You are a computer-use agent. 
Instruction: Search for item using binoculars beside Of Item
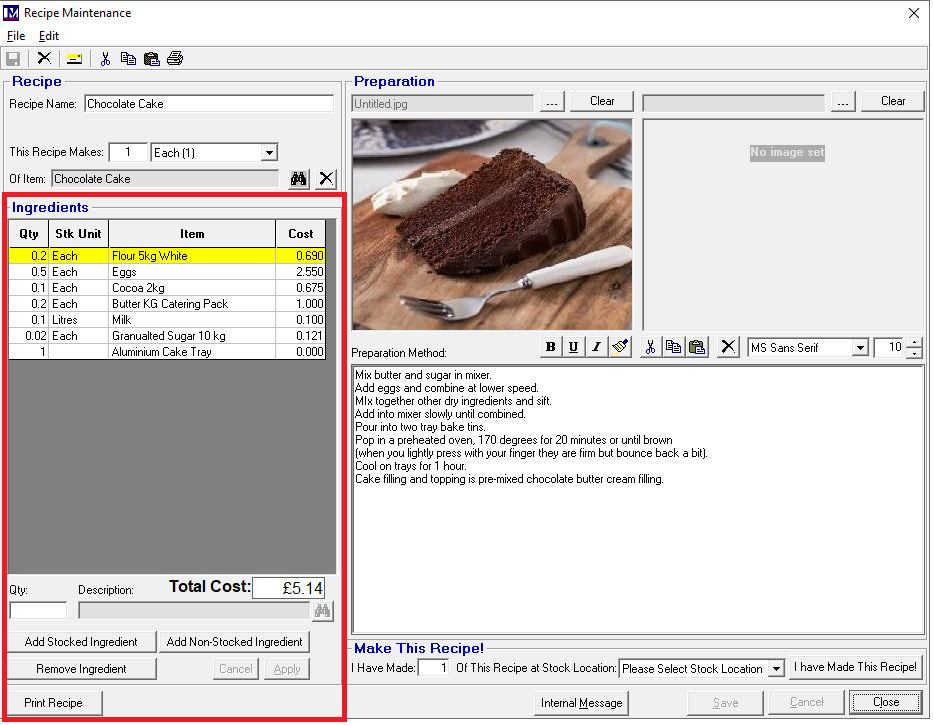click(x=298, y=179)
